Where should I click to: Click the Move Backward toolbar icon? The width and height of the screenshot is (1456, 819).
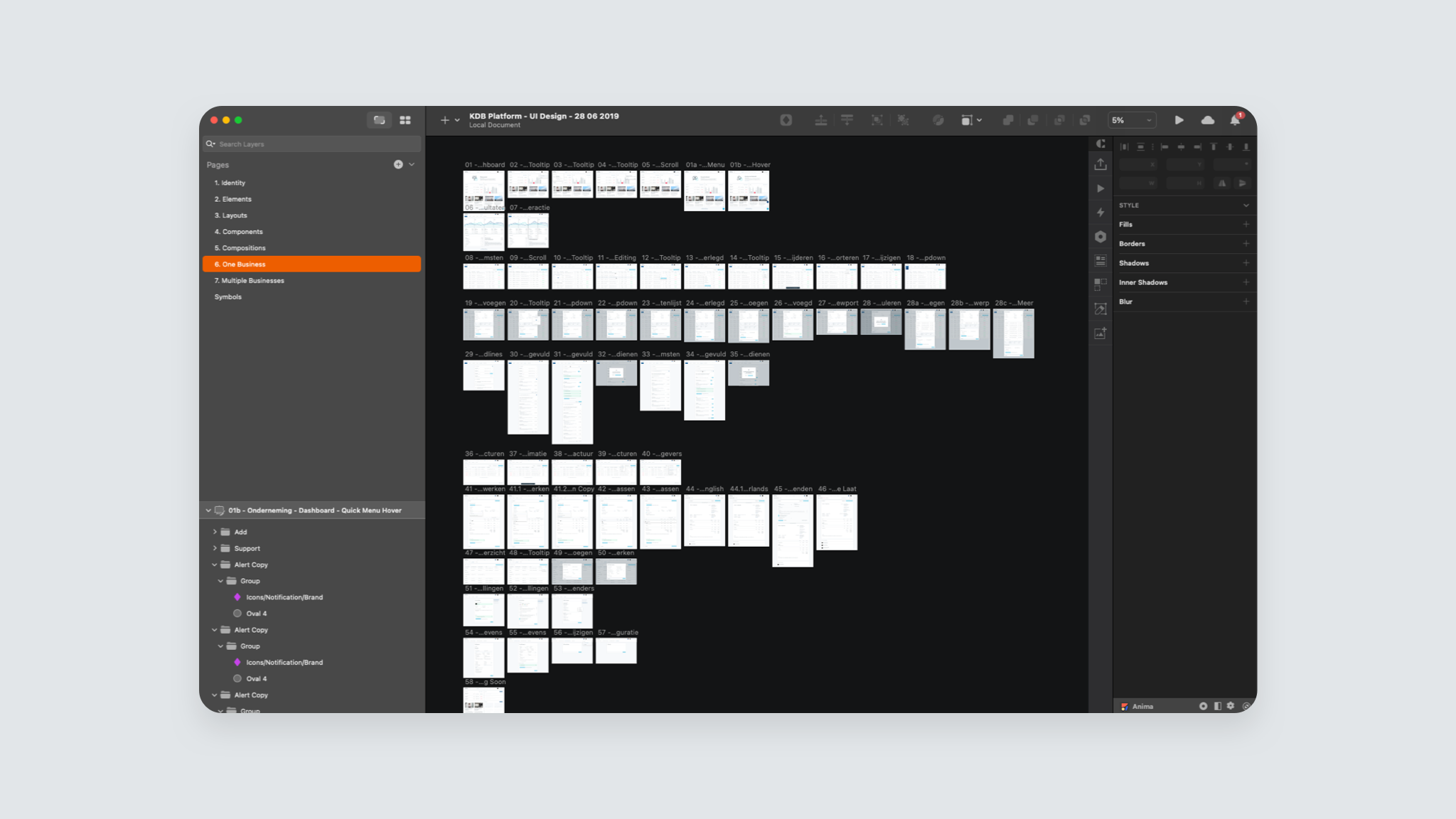click(847, 120)
